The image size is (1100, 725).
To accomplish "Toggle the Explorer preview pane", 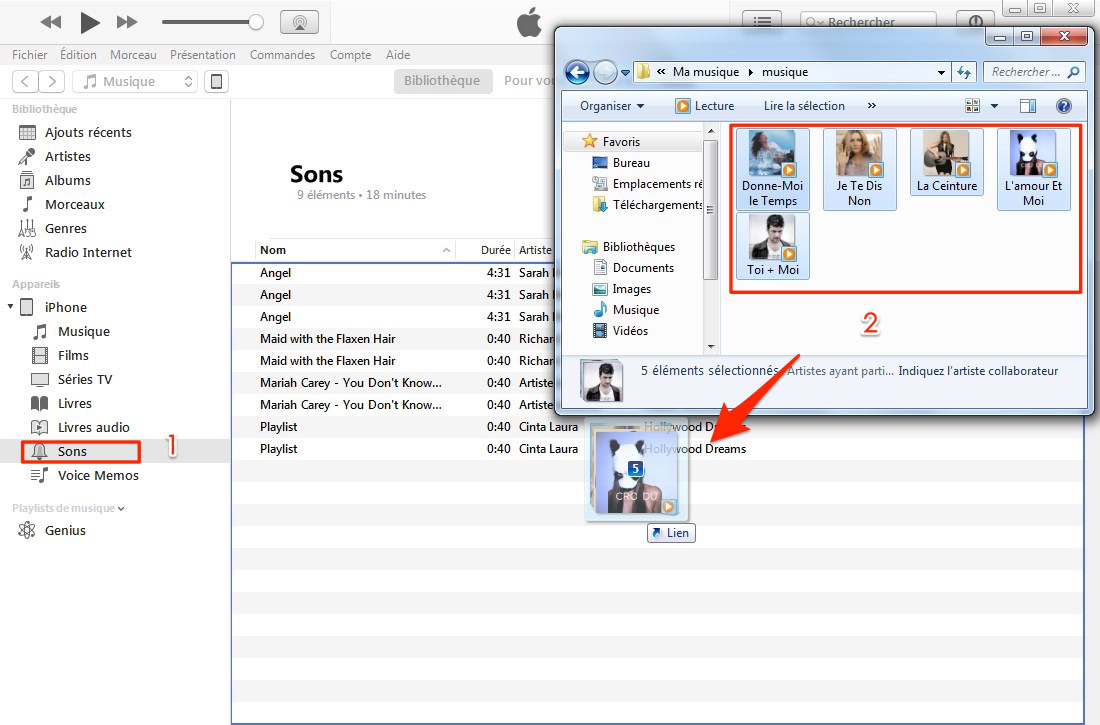I will point(1028,106).
